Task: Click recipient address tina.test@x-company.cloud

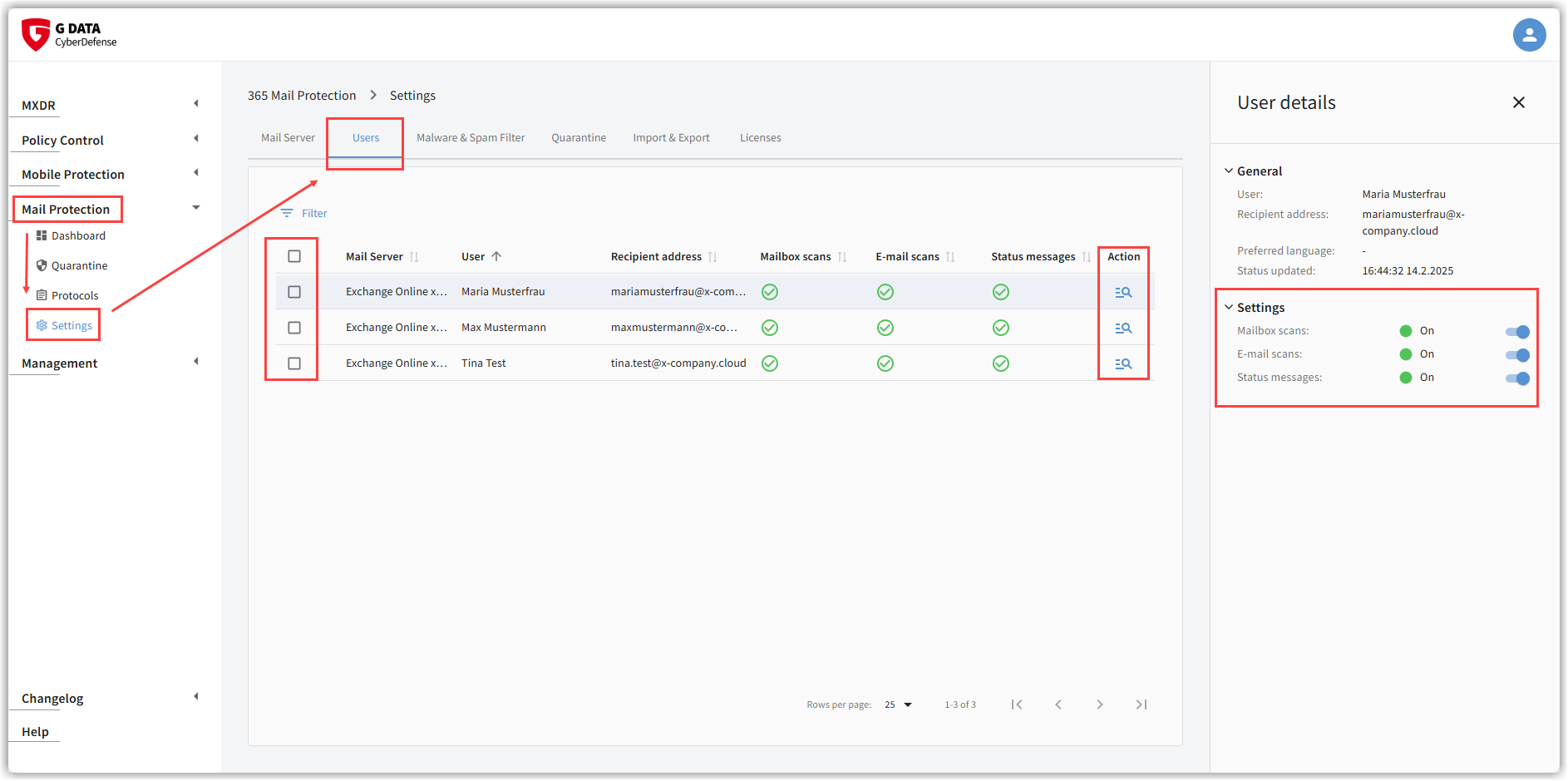Action: coord(678,363)
